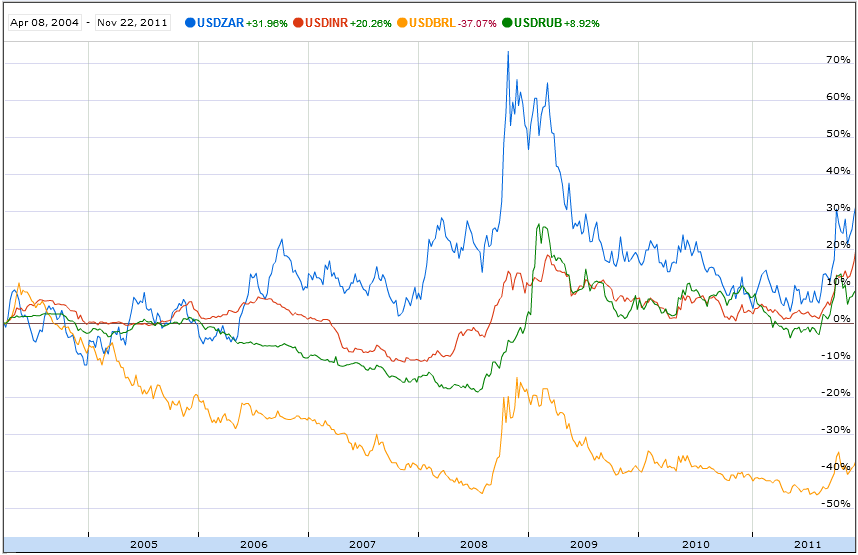Select the 2007 label on timeline
The height and width of the screenshot is (555, 858).
tap(363, 544)
